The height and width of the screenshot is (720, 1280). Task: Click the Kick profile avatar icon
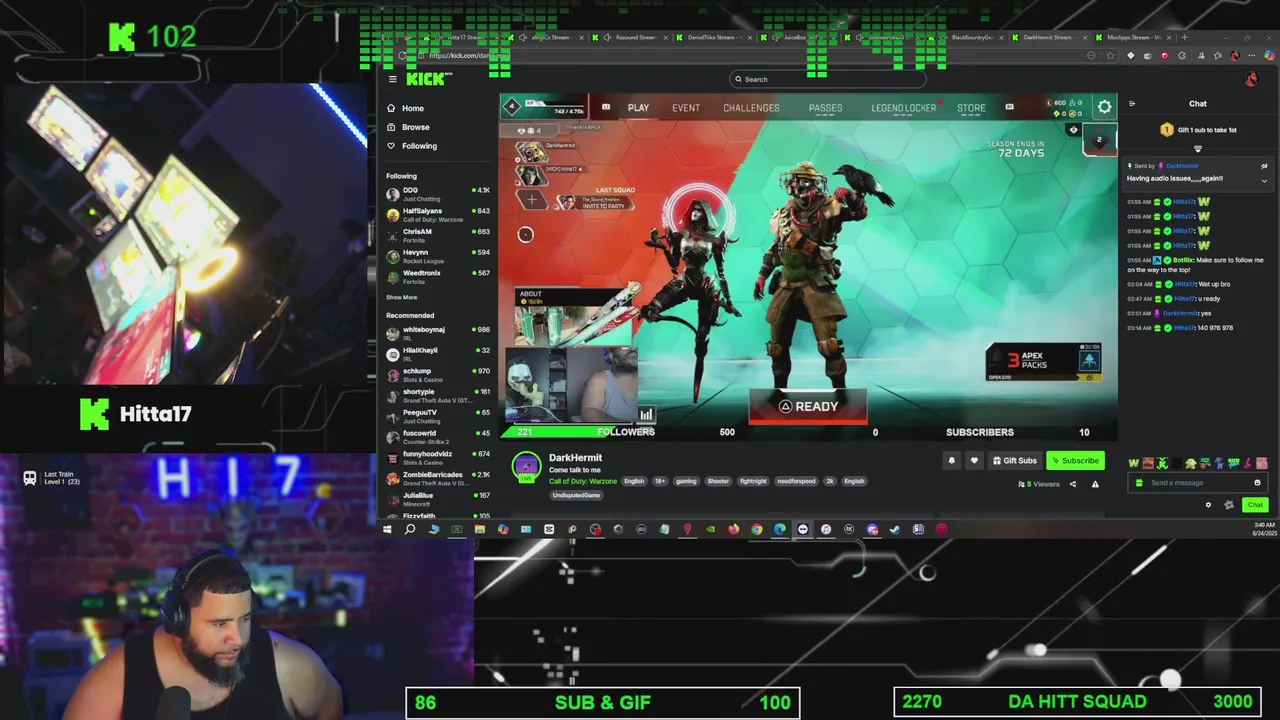1251,79
